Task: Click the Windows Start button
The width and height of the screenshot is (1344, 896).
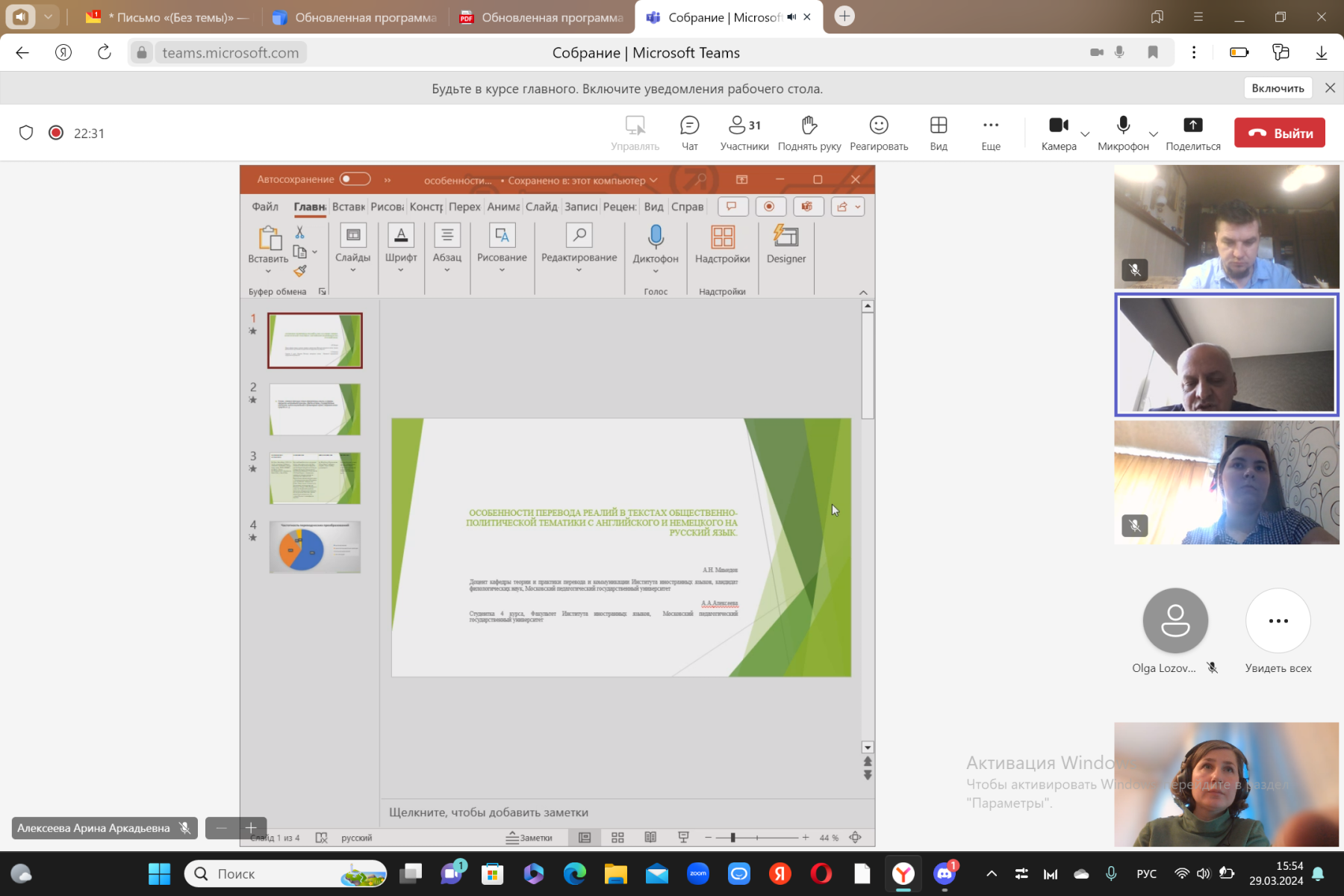Action: pos(159,874)
